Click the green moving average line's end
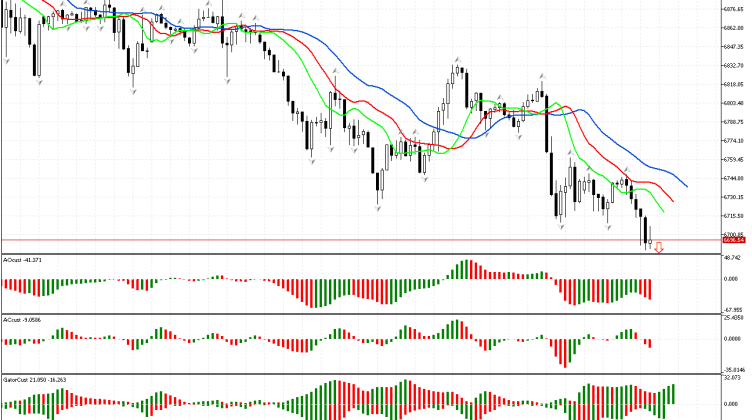Viewport: 752px width, 420px height. (662, 212)
